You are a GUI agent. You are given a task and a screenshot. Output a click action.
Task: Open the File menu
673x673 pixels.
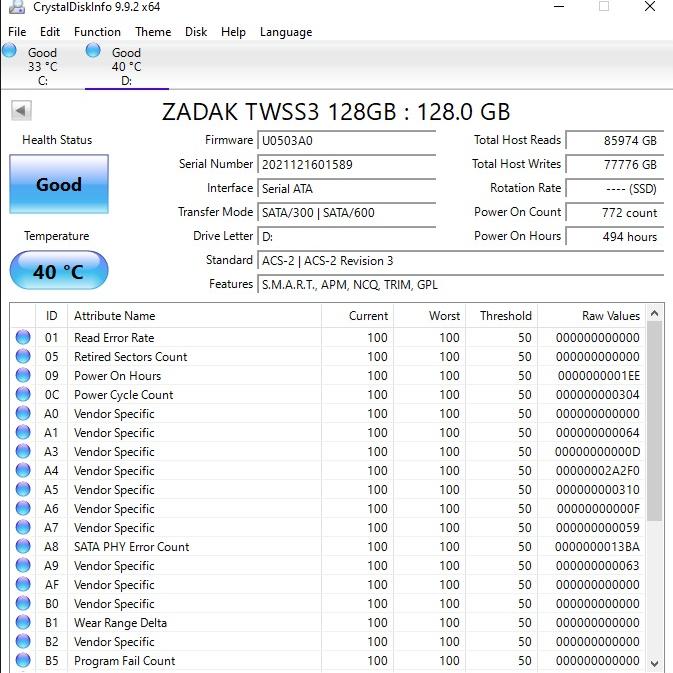coord(17,32)
